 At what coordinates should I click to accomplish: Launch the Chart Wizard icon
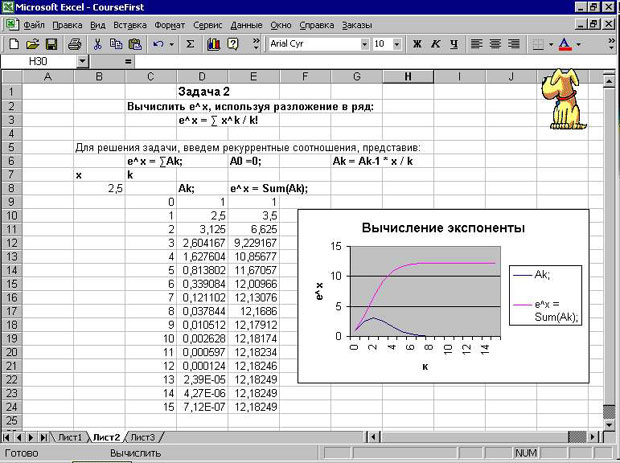pos(214,44)
